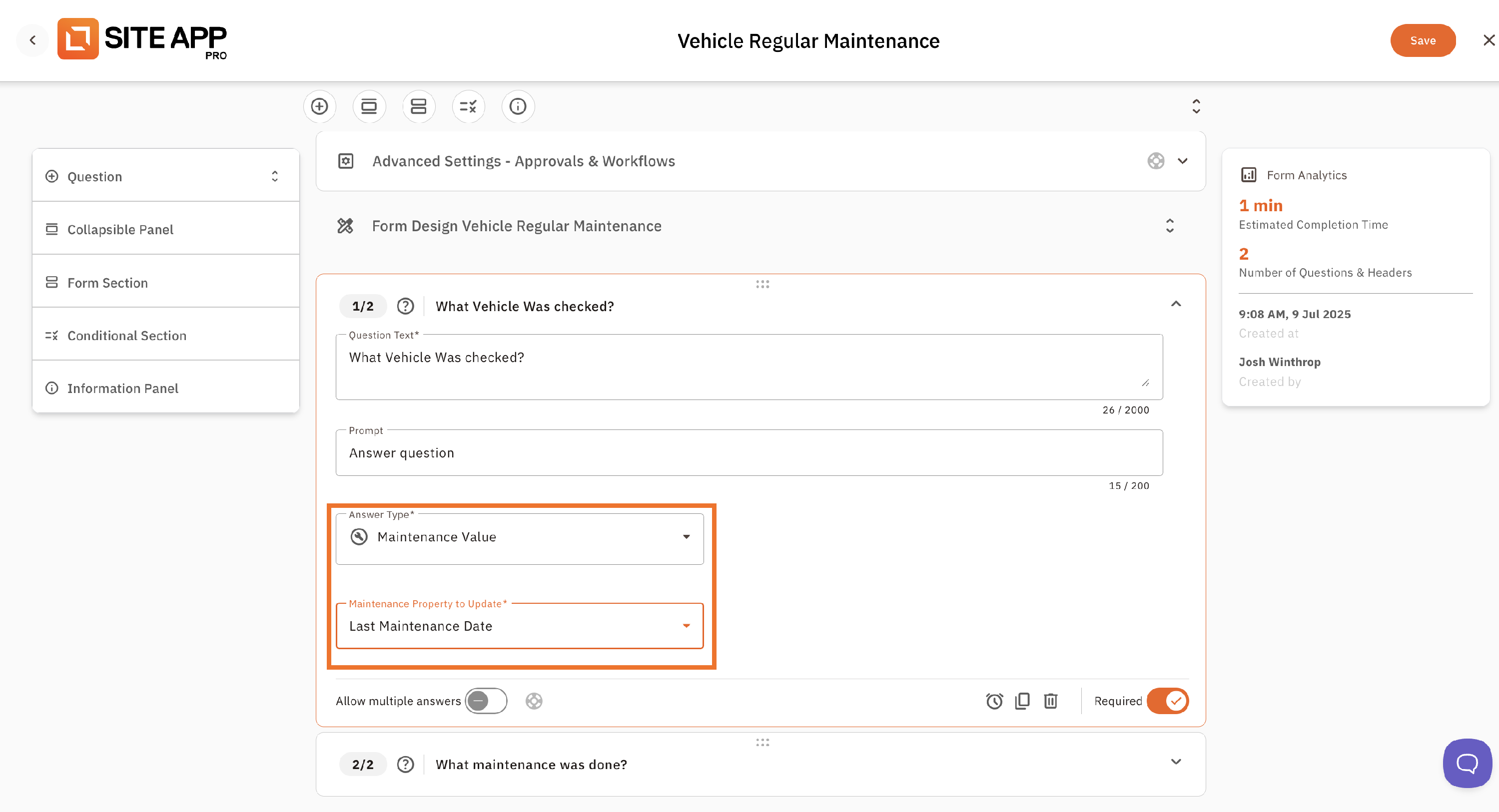The image size is (1499, 812).
Task: Click the drag handle on question 1/2
Action: 762,284
